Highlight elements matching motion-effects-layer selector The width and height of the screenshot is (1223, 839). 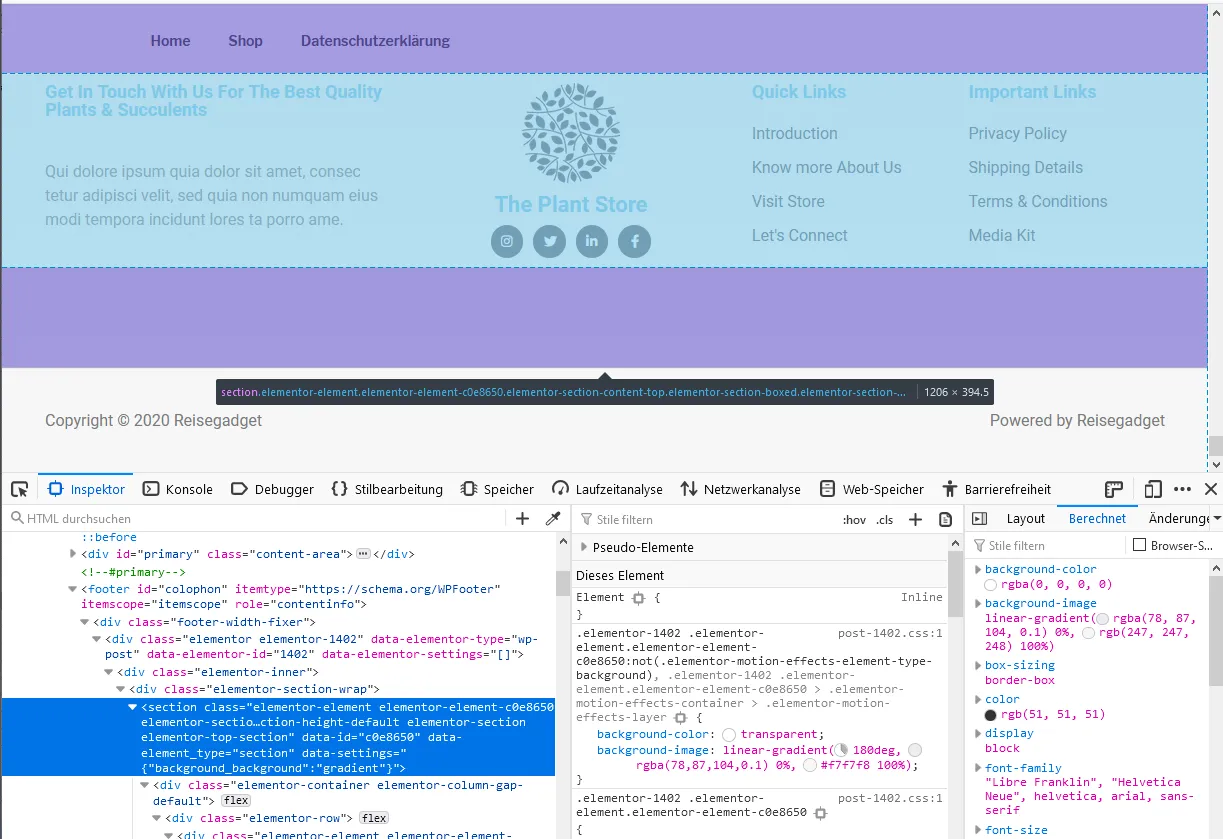point(679,718)
